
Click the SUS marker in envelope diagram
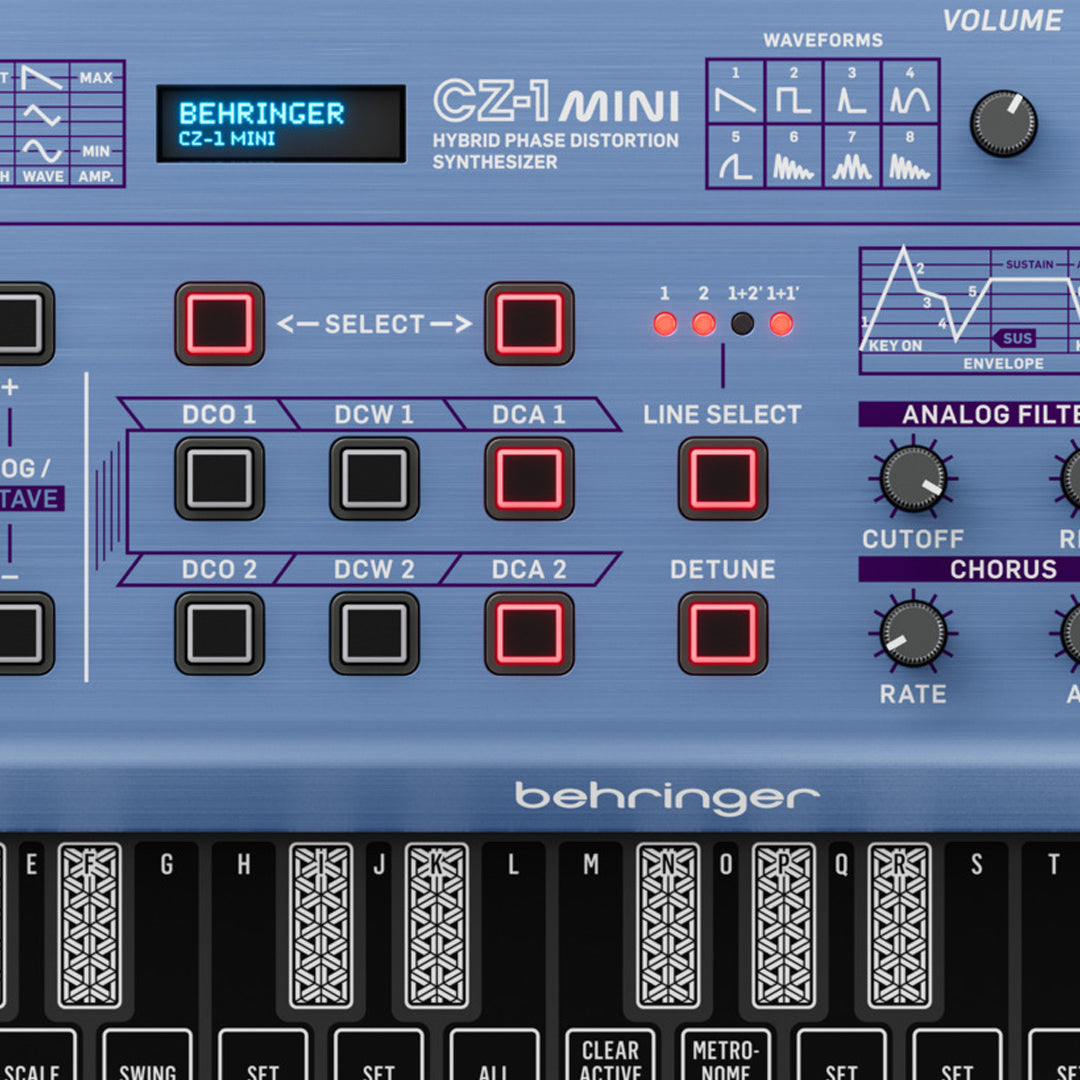pos(1014,338)
